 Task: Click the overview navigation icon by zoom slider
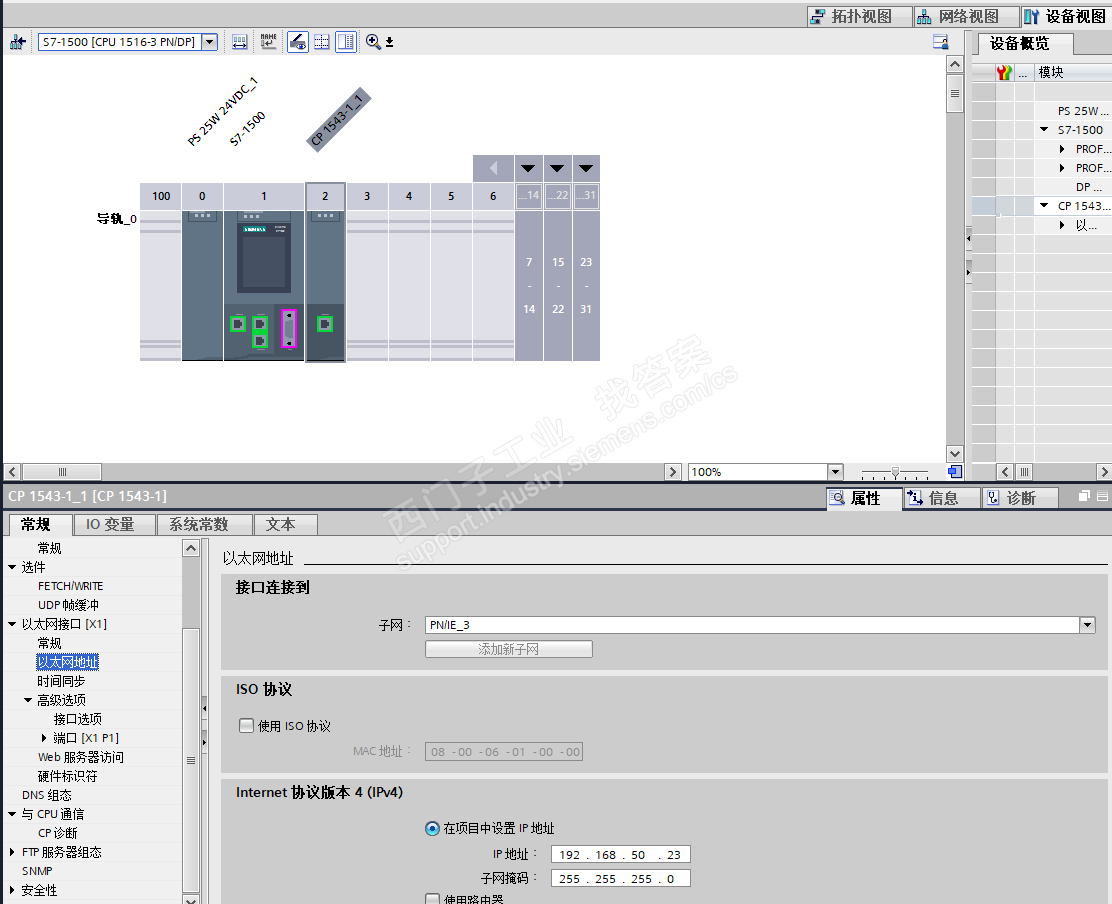coord(955,471)
